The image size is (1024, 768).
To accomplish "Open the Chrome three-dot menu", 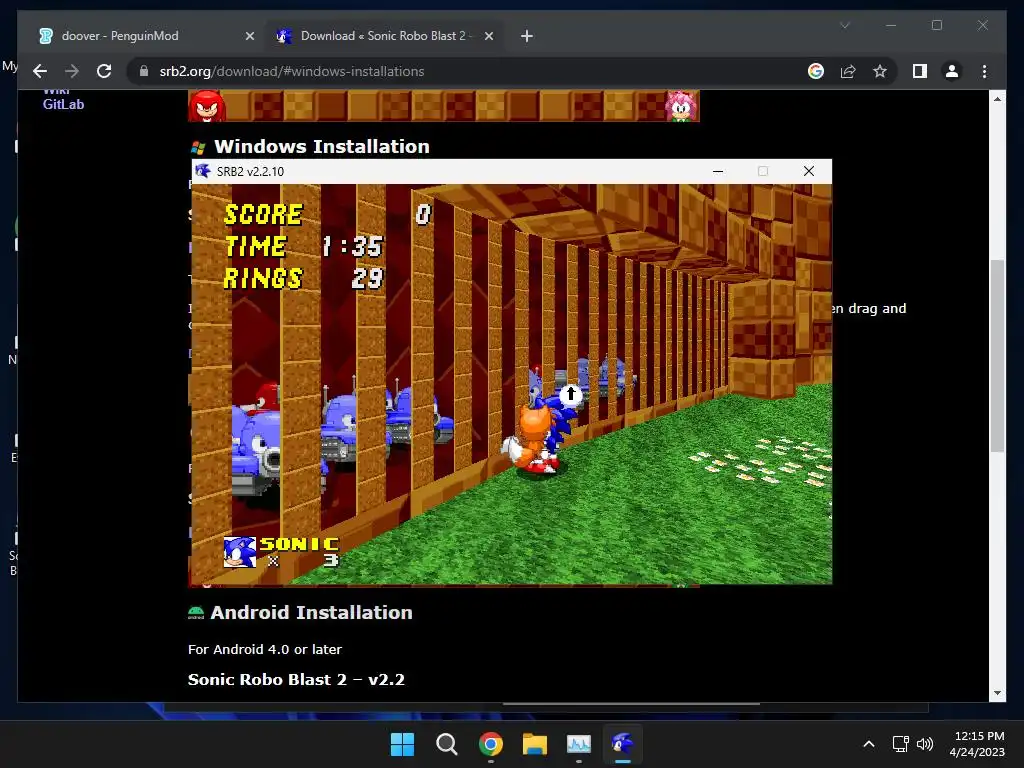I will [x=984, y=71].
